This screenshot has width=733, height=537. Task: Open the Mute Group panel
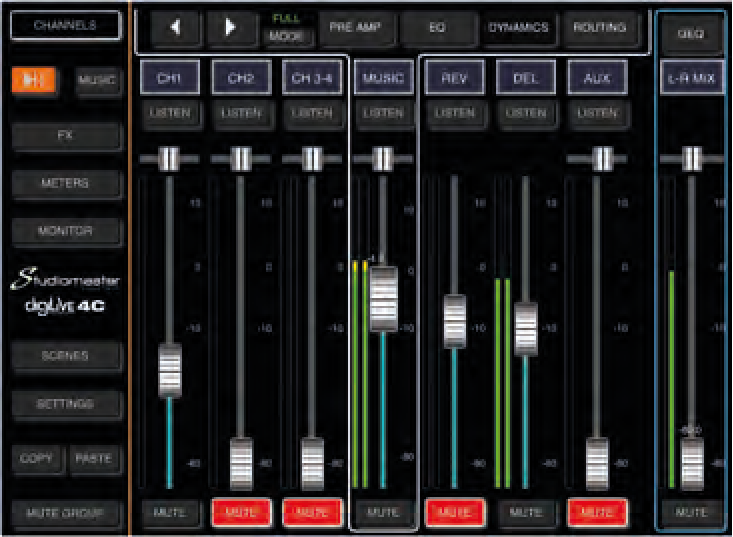(65, 514)
